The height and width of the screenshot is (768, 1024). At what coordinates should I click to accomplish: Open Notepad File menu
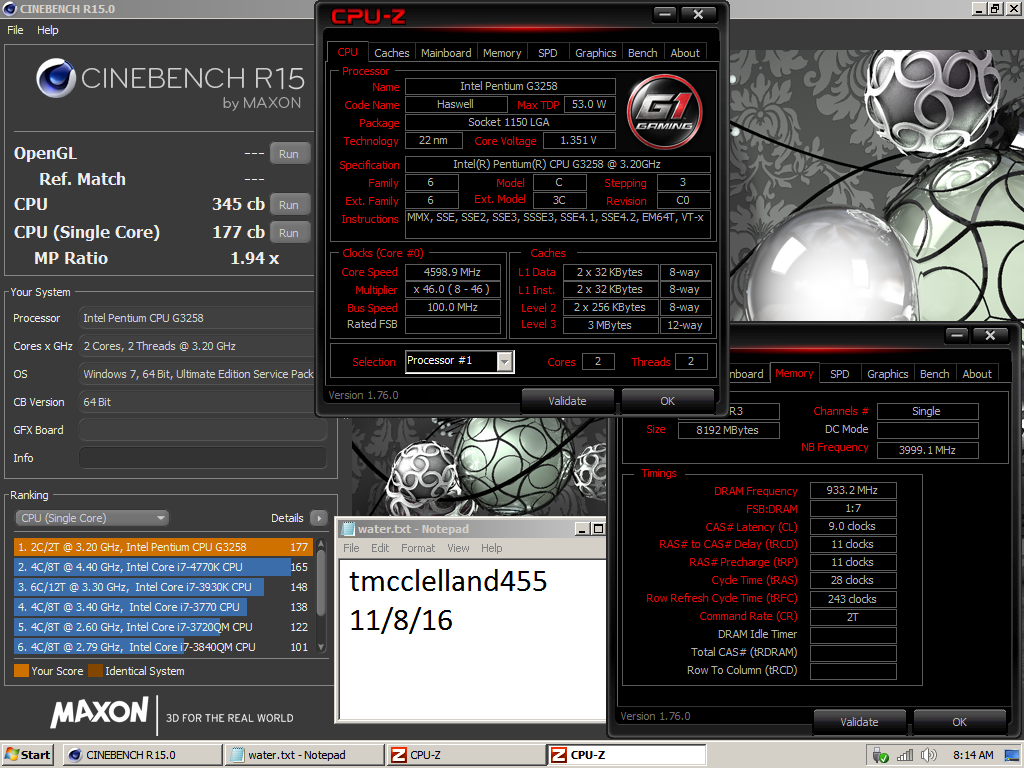pos(351,548)
